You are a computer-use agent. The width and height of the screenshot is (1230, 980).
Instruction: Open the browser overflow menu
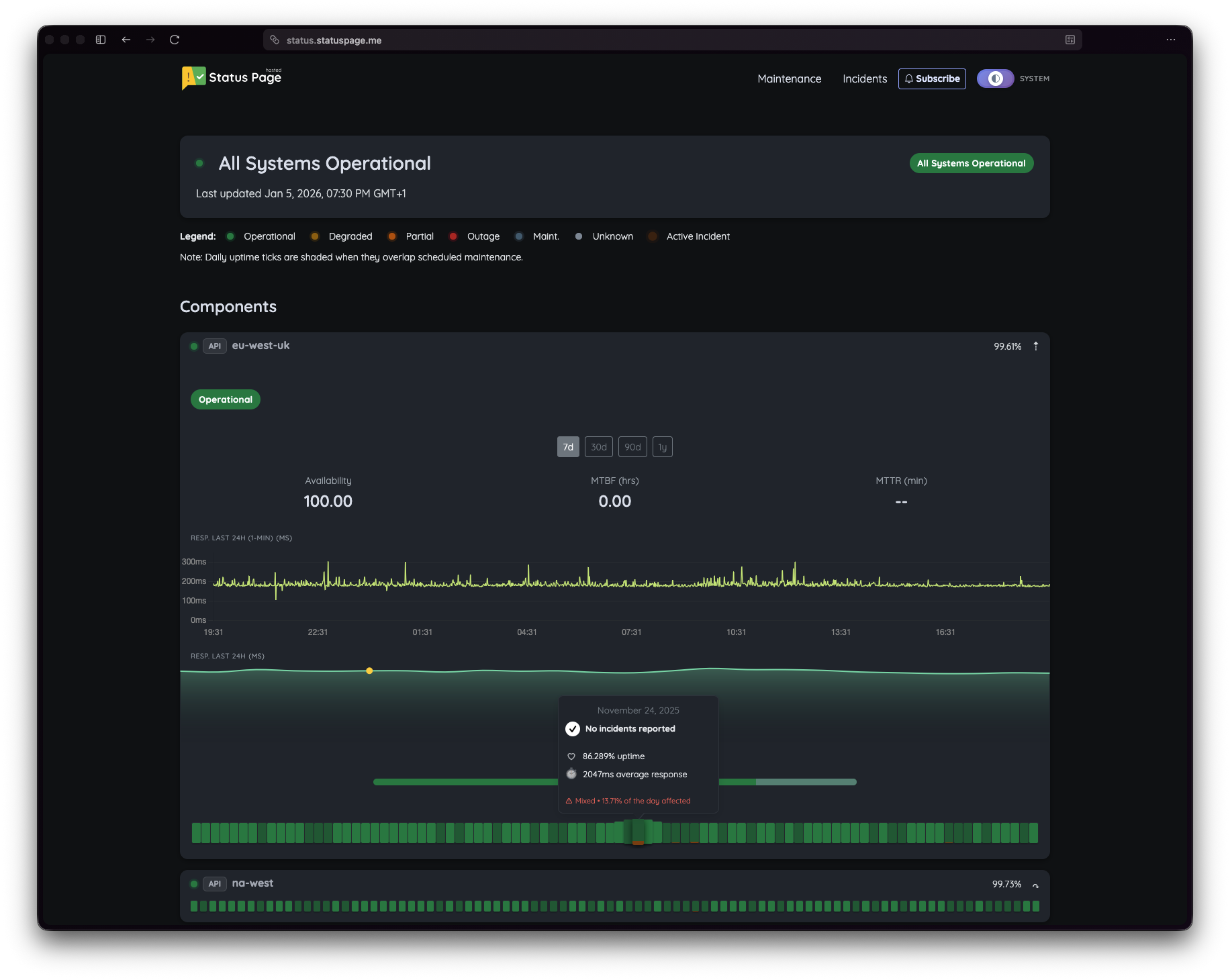click(1171, 40)
